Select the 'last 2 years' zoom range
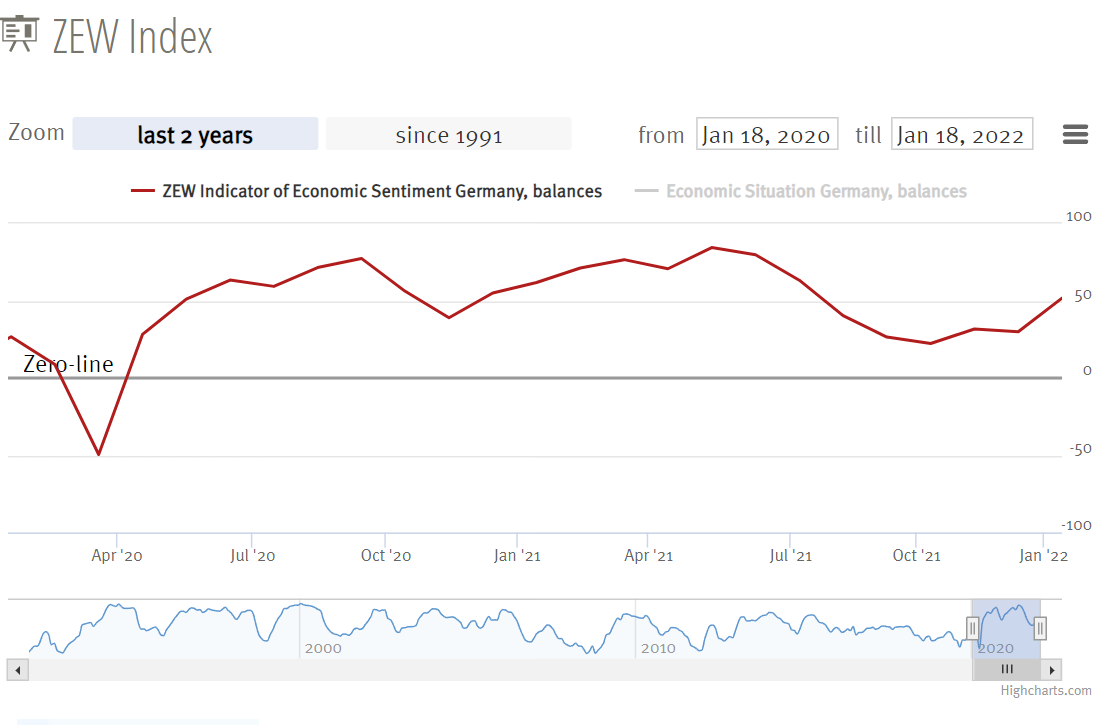 (195, 134)
